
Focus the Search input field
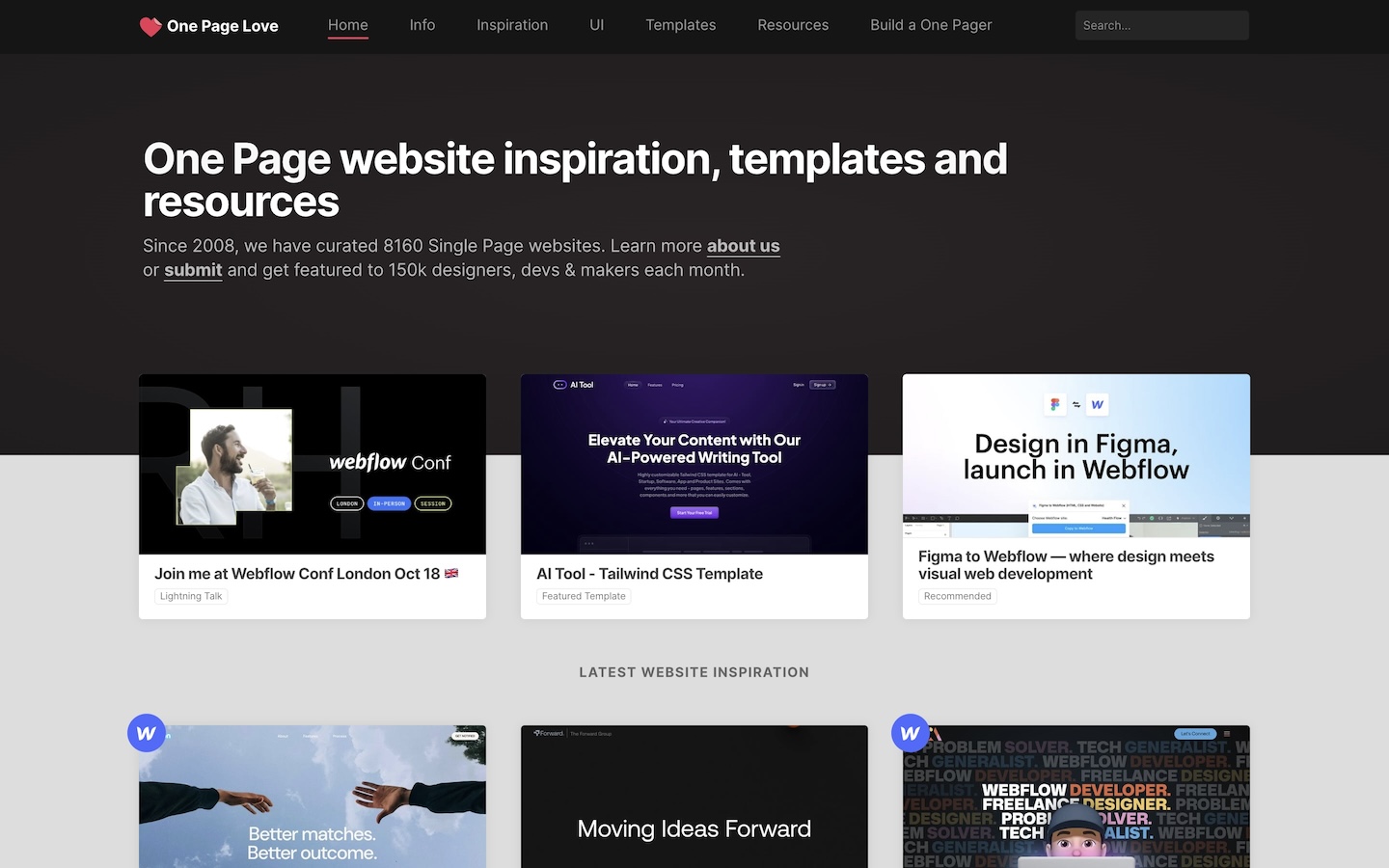click(1162, 25)
